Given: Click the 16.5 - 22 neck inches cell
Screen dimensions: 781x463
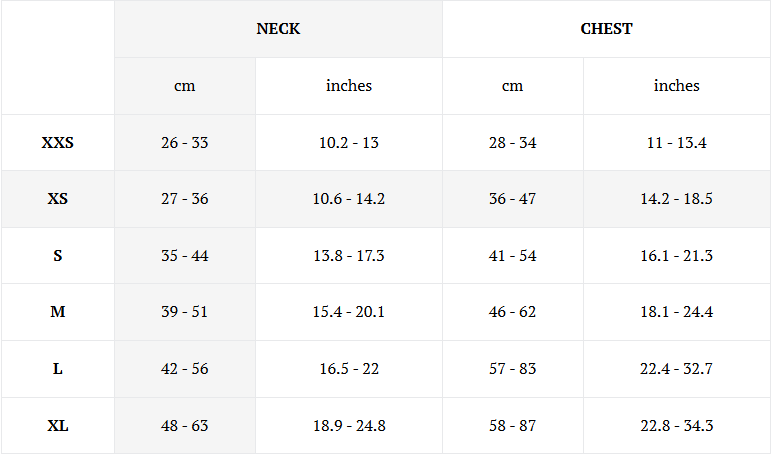Looking at the screenshot, I should pyautogui.click(x=349, y=369).
